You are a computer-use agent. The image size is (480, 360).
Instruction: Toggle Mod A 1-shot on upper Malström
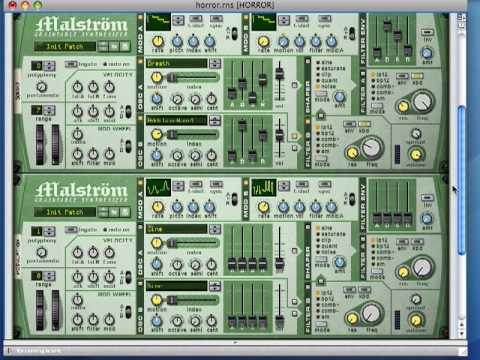click(196, 18)
